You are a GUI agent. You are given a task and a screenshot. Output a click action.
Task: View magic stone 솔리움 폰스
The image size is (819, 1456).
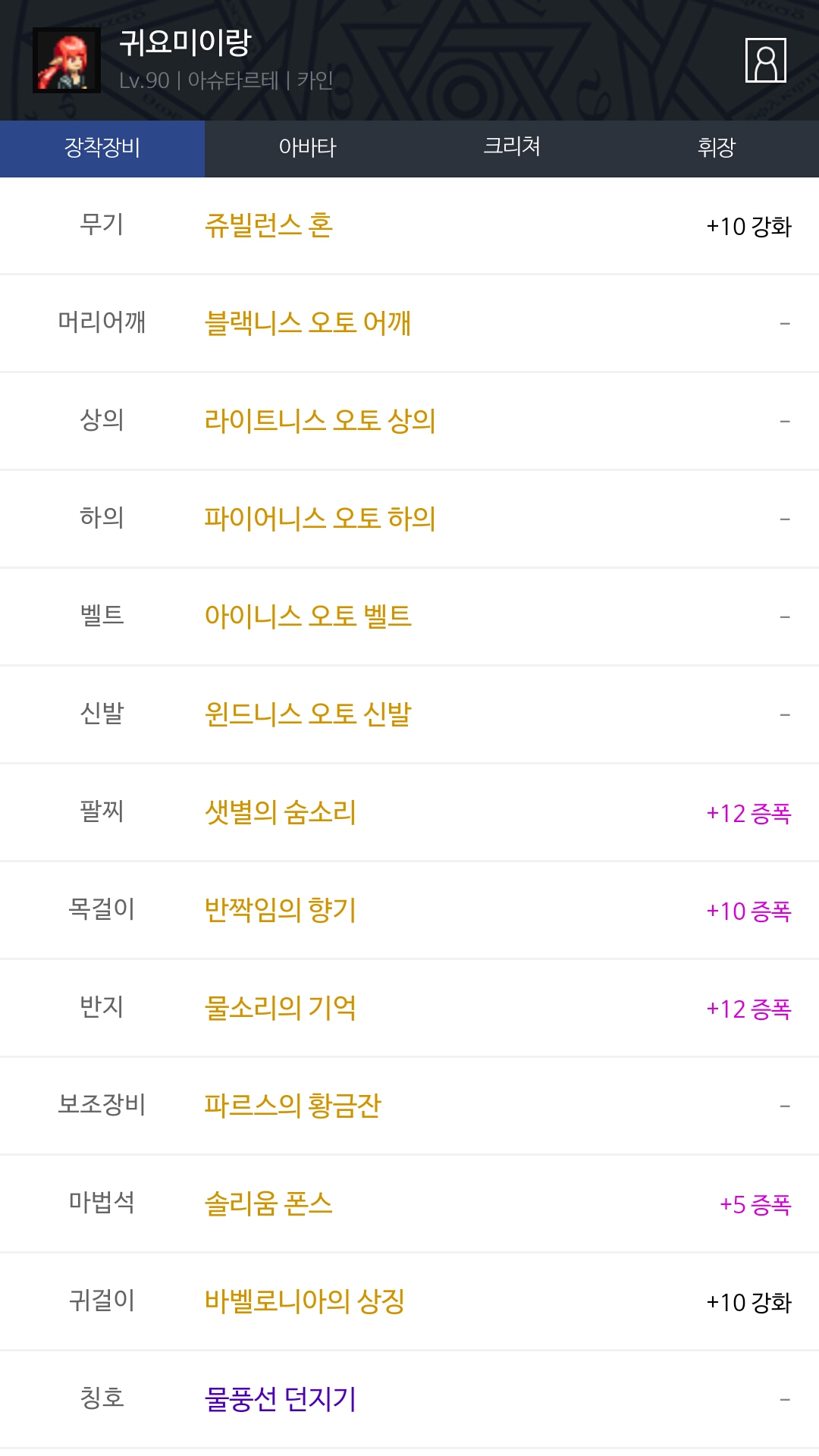(x=268, y=1204)
